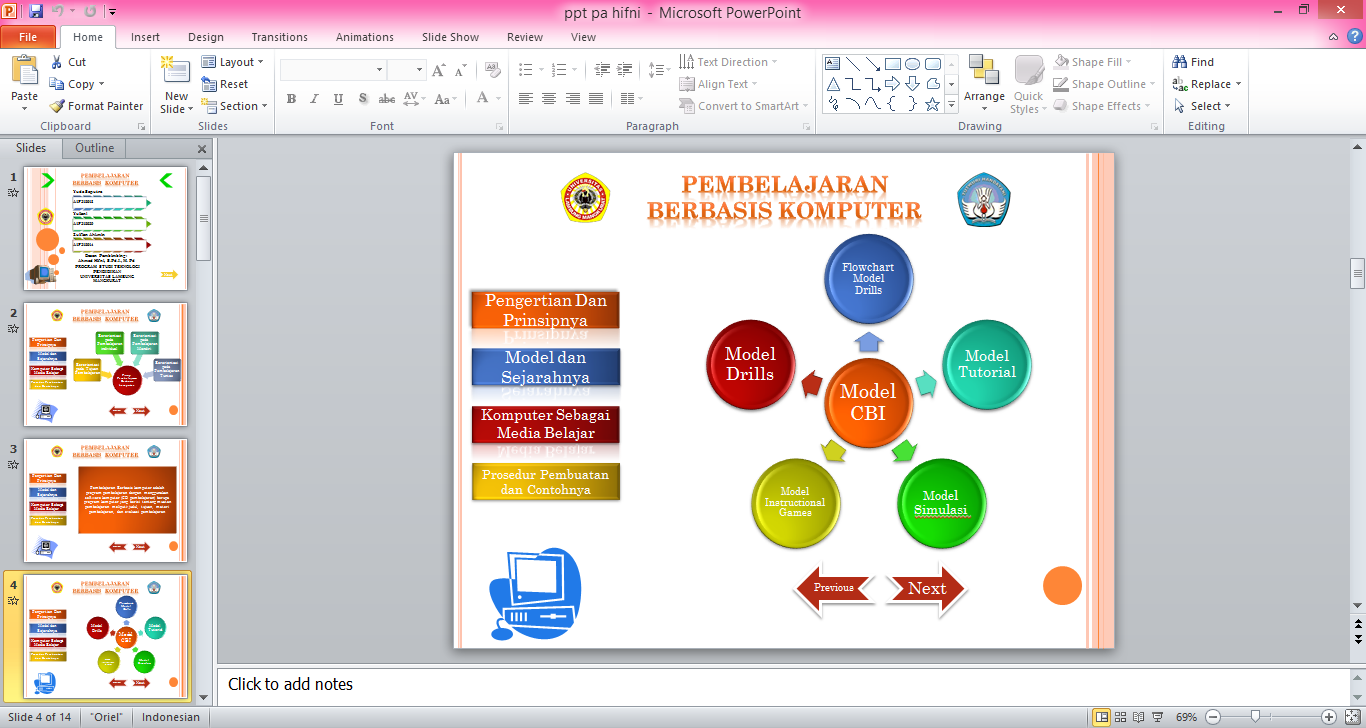Click the Section button
This screenshot has width=1366, height=728.
[232, 106]
